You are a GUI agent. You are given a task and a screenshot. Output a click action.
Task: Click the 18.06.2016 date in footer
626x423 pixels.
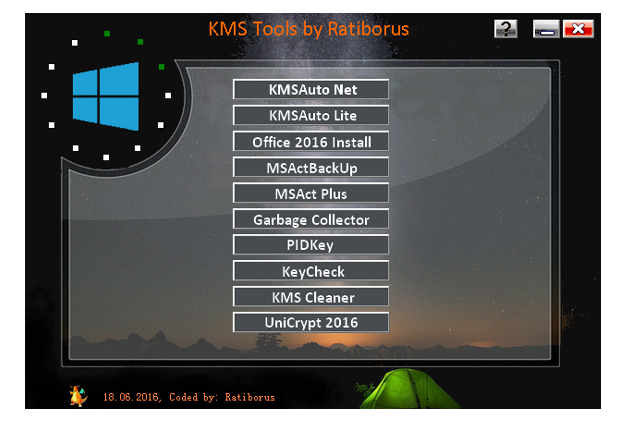[130, 397]
